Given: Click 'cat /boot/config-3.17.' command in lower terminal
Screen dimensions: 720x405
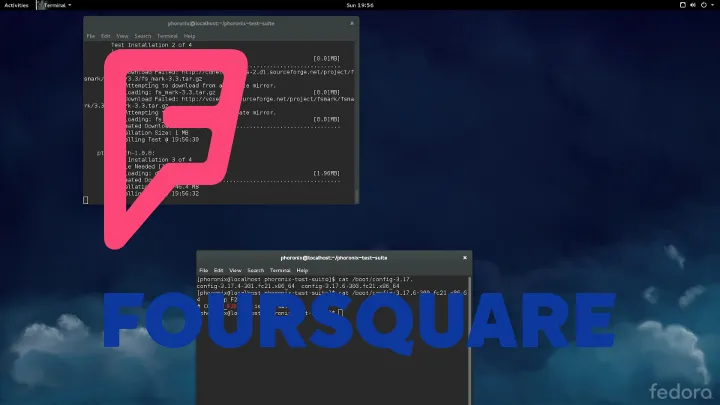Looking at the screenshot, I should coord(375,279).
